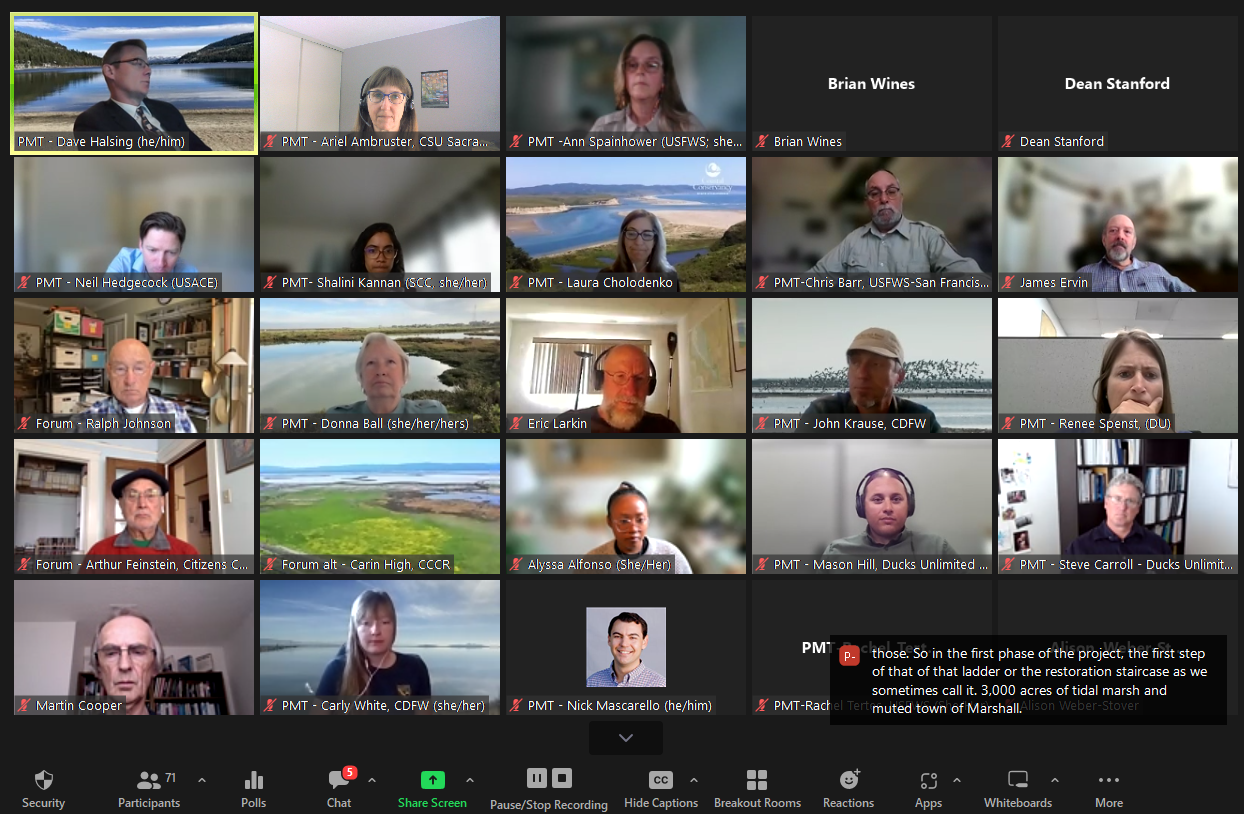Click muted mic icon on Eric Larkin's tile
This screenshot has width=1244, height=814.
(516, 424)
